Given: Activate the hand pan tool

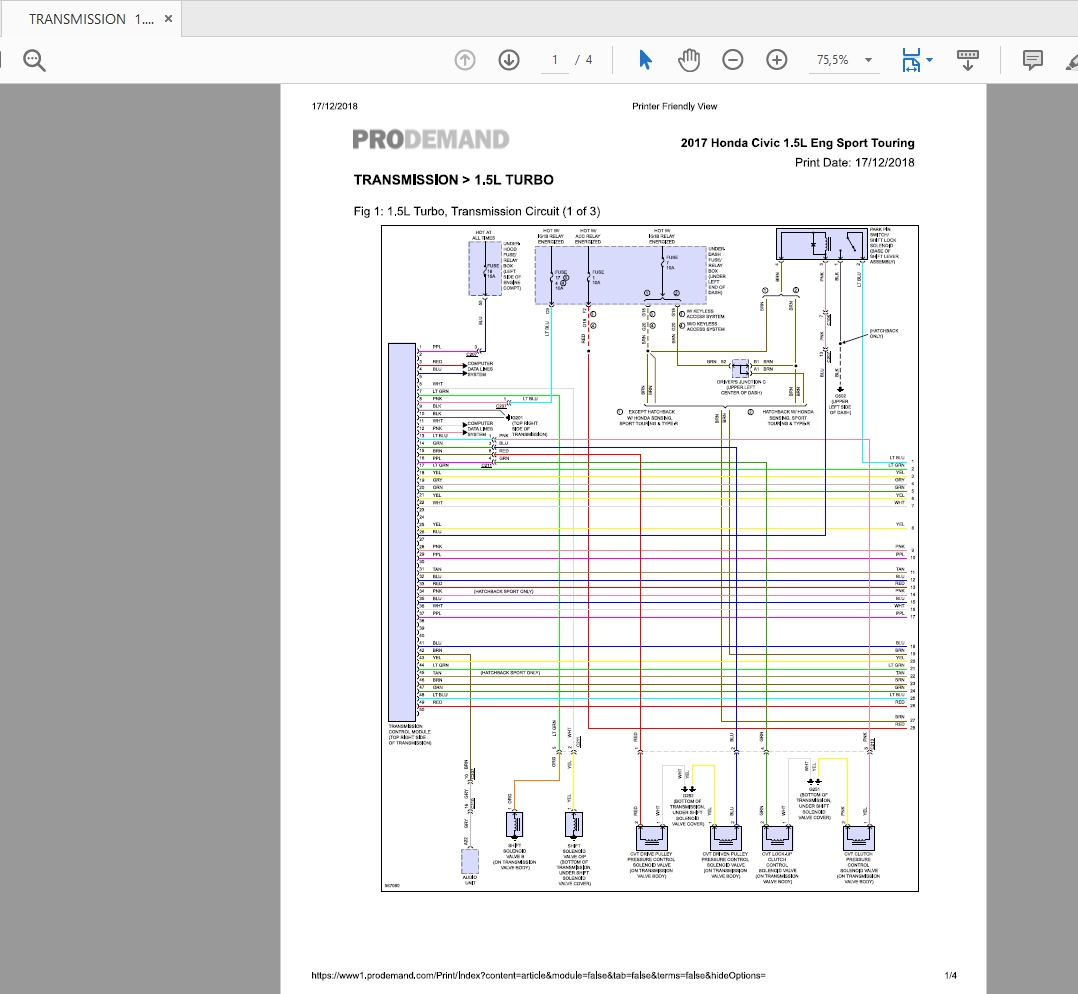Looking at the screenshot, I should [688, 60].
